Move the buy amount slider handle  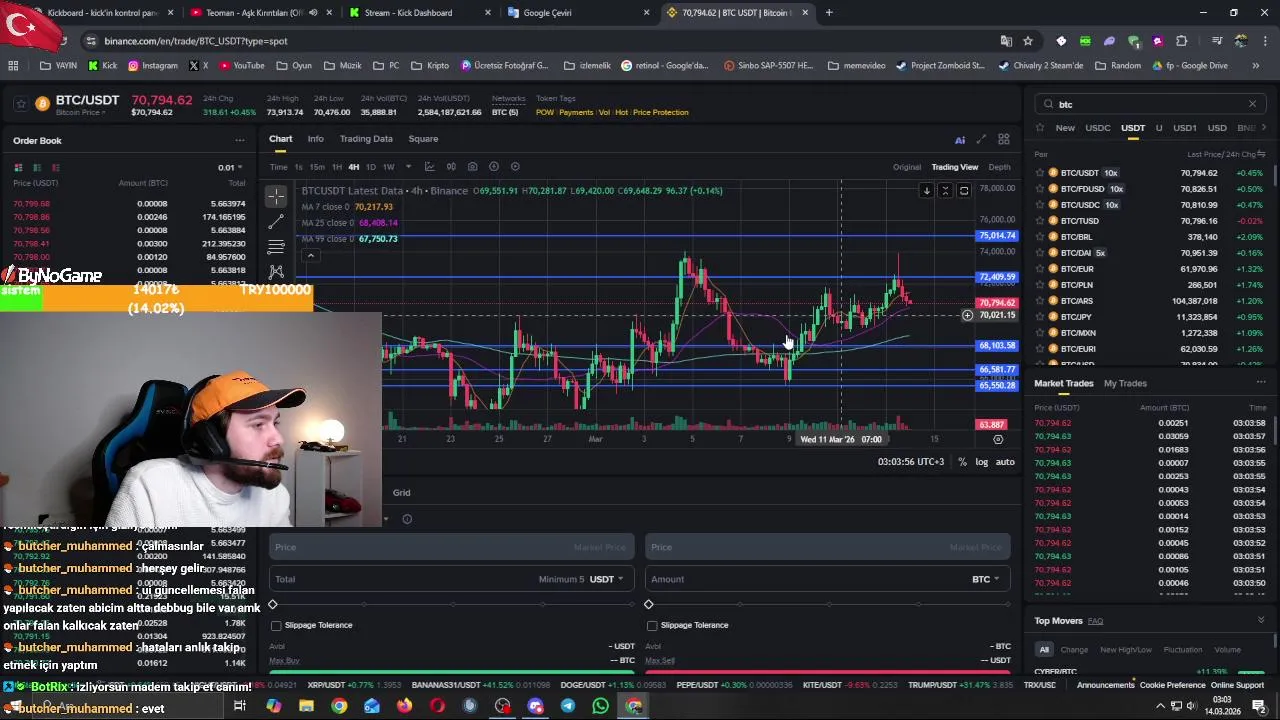(x=273, y=604)
